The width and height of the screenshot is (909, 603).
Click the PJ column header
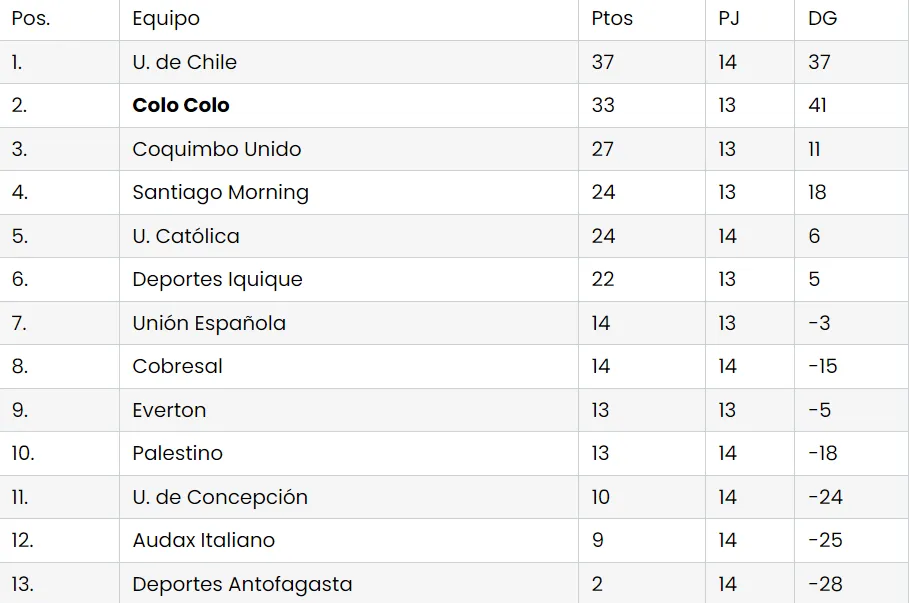click(728, 18)
